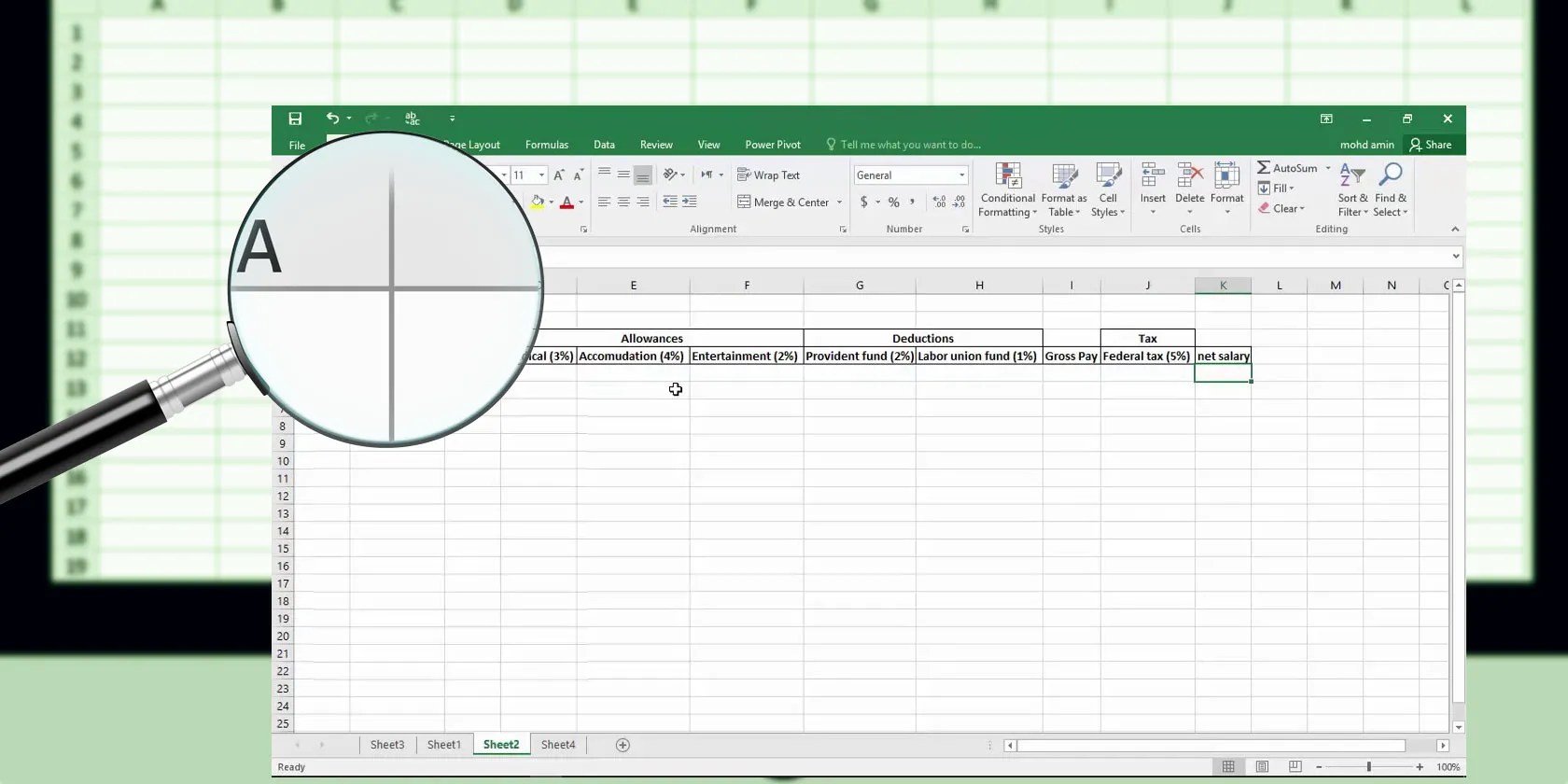The image size is (1568, 784).
Task: Open the Review ribbon tab
Action: pos(656,145)
